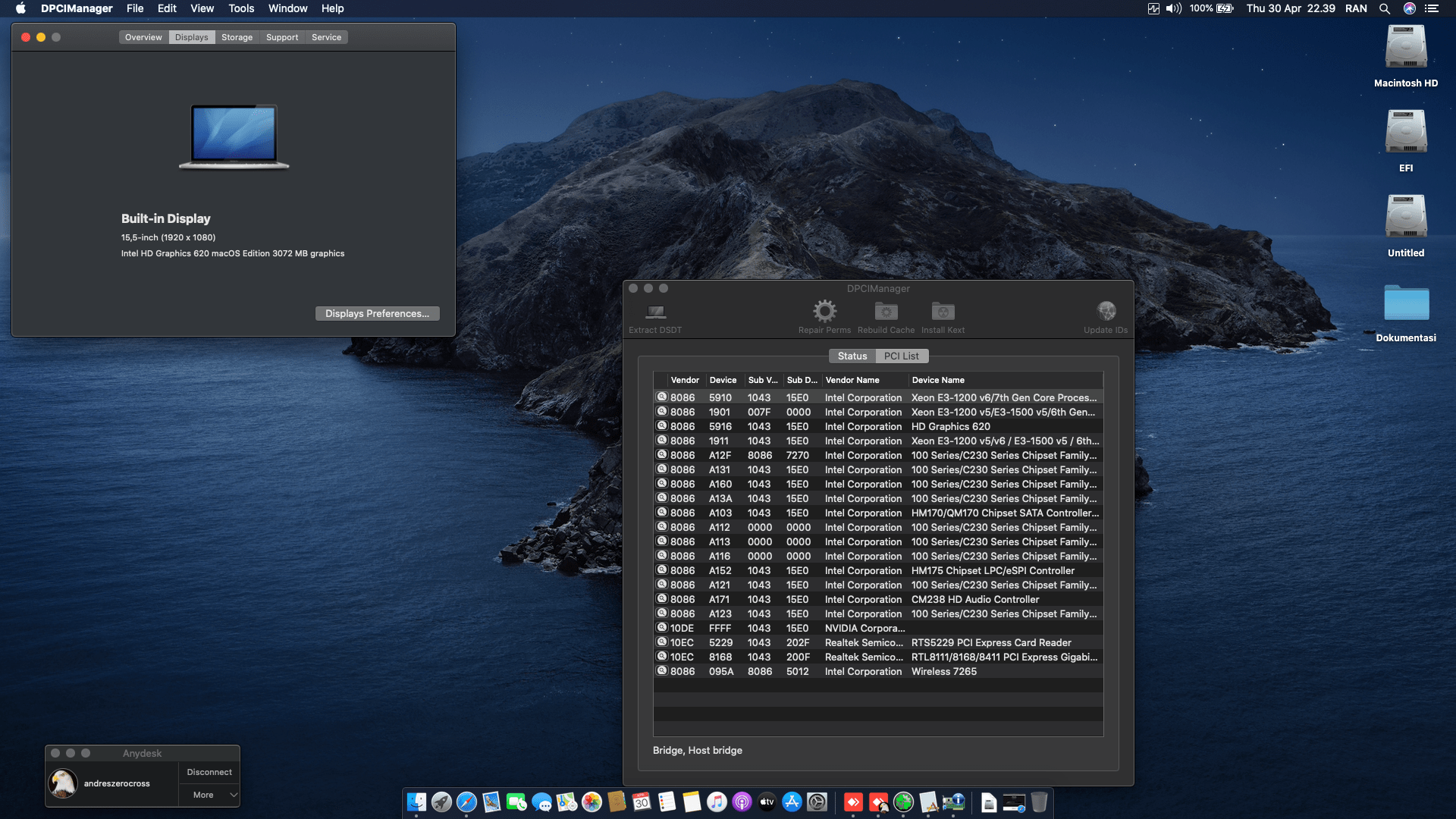
Task: Open Notes from the Dock
Action: coord(692,802)
